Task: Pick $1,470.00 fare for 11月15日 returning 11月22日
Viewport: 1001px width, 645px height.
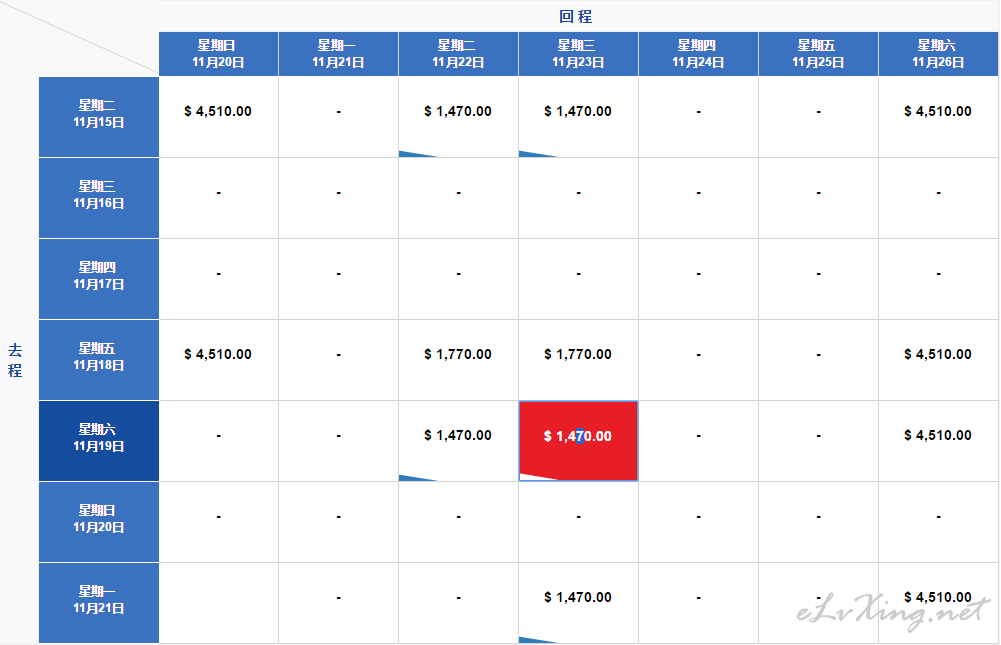Action: 458,117
